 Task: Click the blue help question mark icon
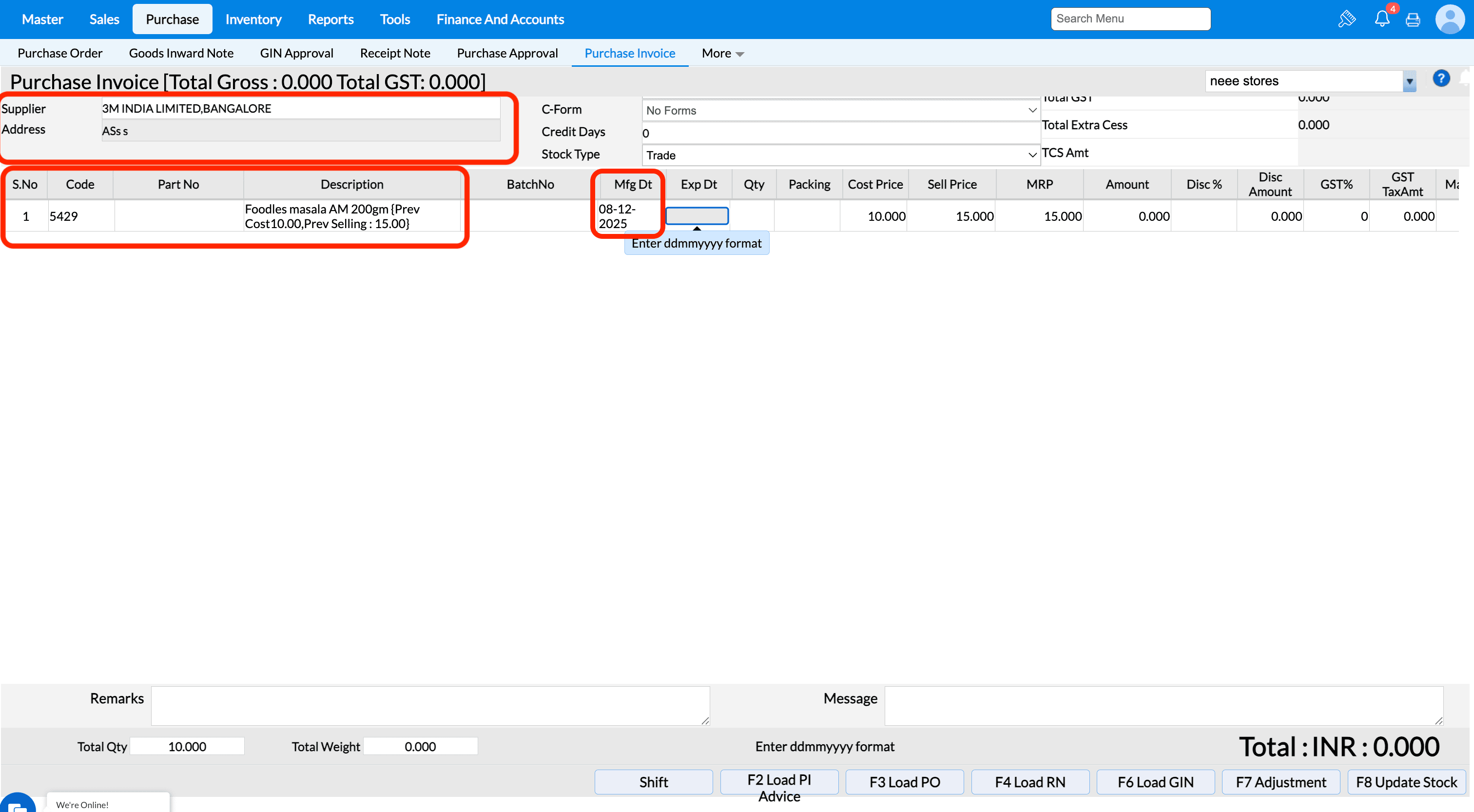pos(1441,78)
